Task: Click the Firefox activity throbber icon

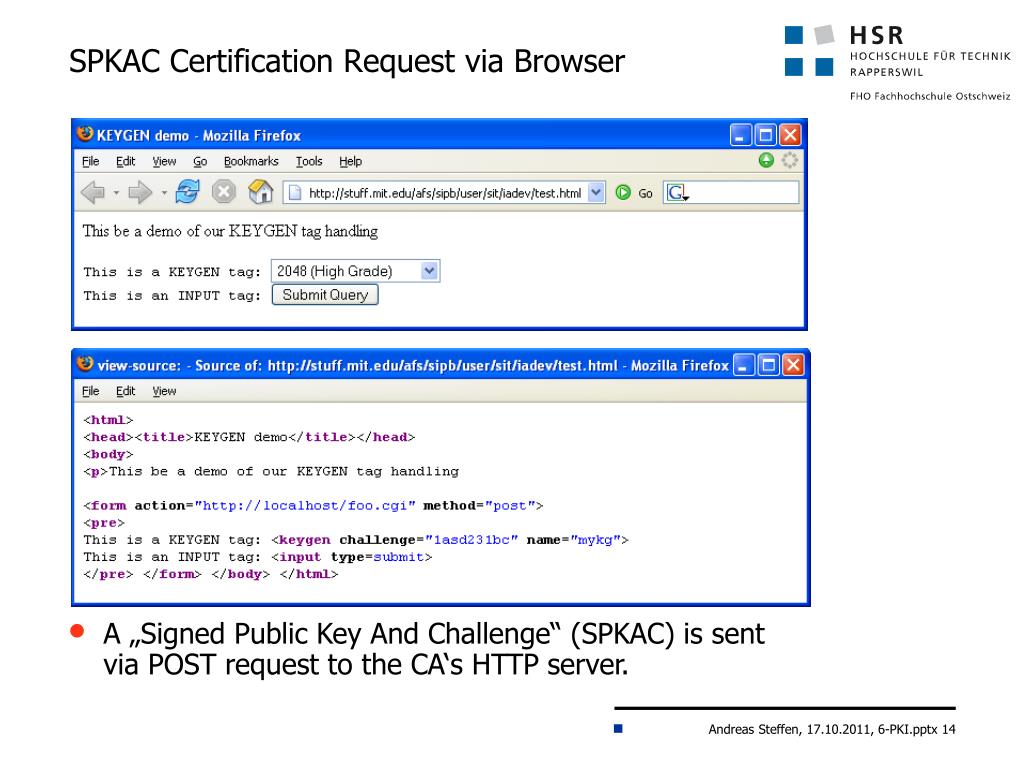Action: (x=790, y=160)
